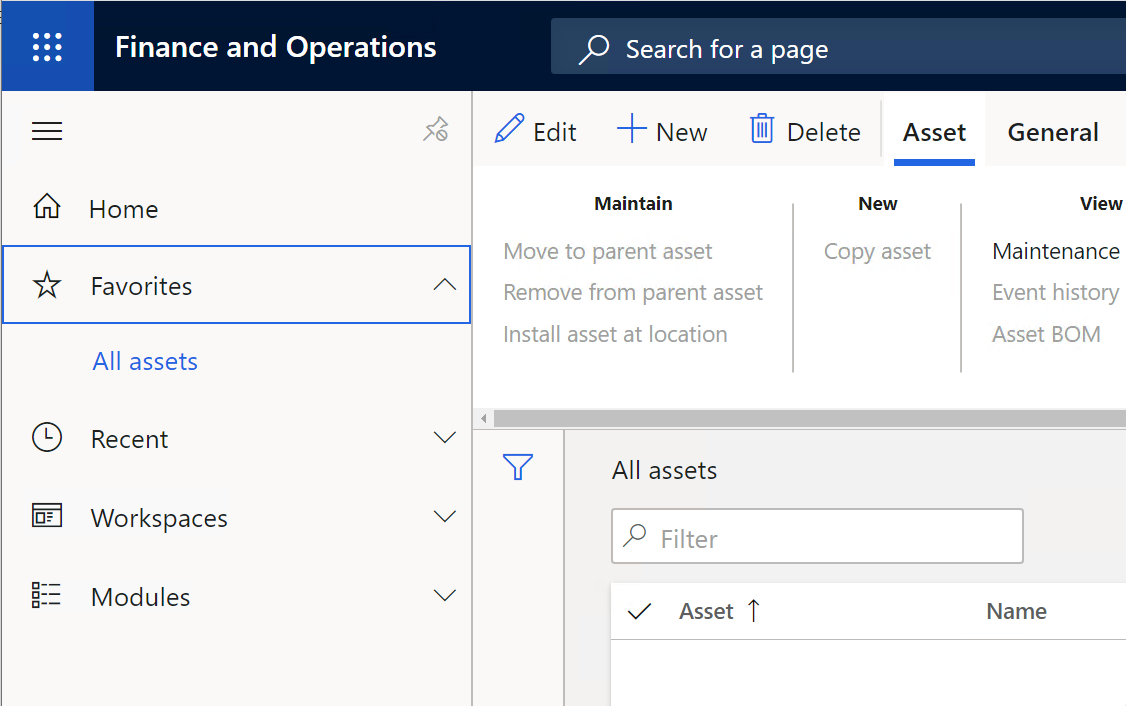1126x706 pixels.
Task: Click the New button label
Action: 681,132
